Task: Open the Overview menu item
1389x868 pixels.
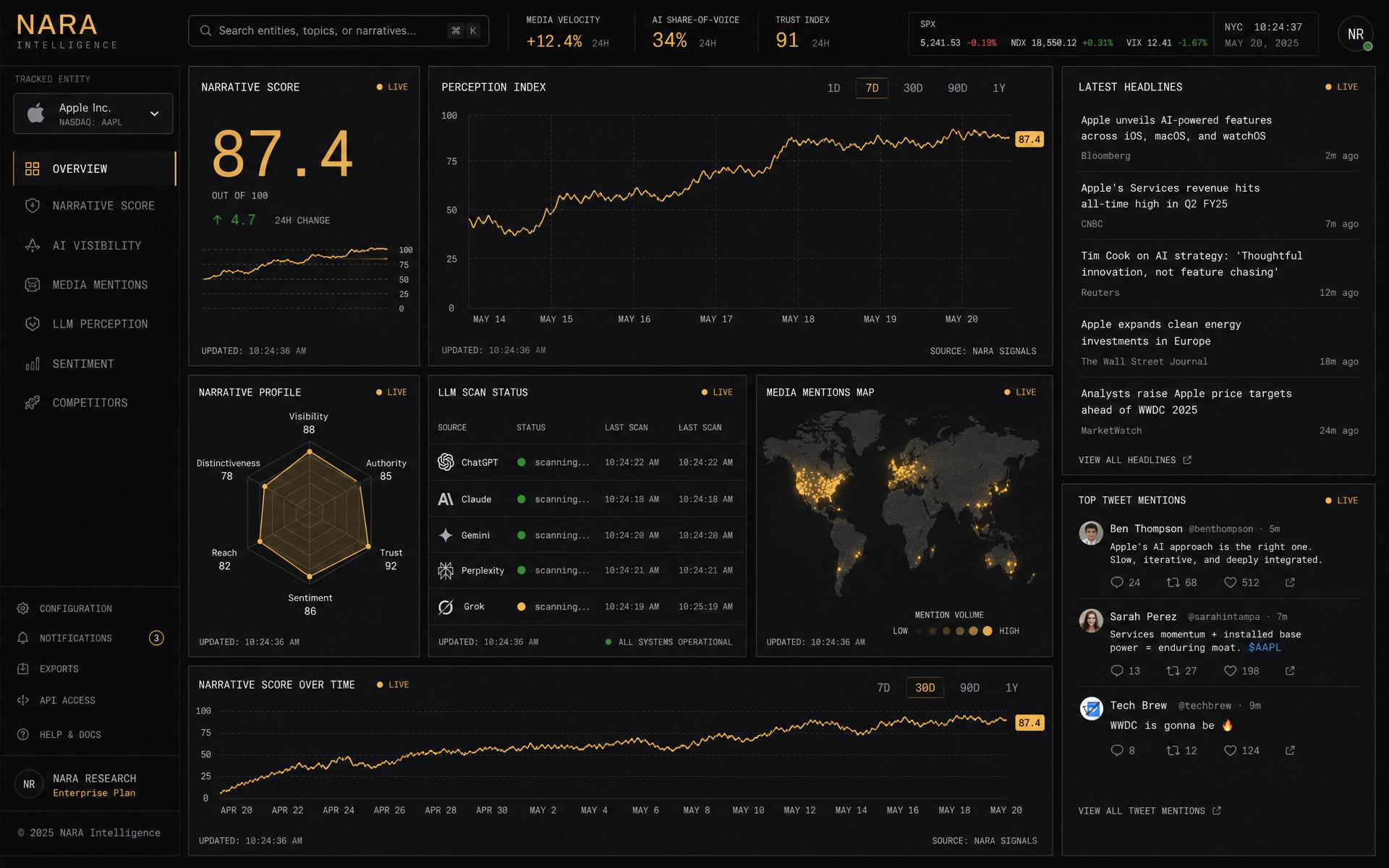Action: 95,169
